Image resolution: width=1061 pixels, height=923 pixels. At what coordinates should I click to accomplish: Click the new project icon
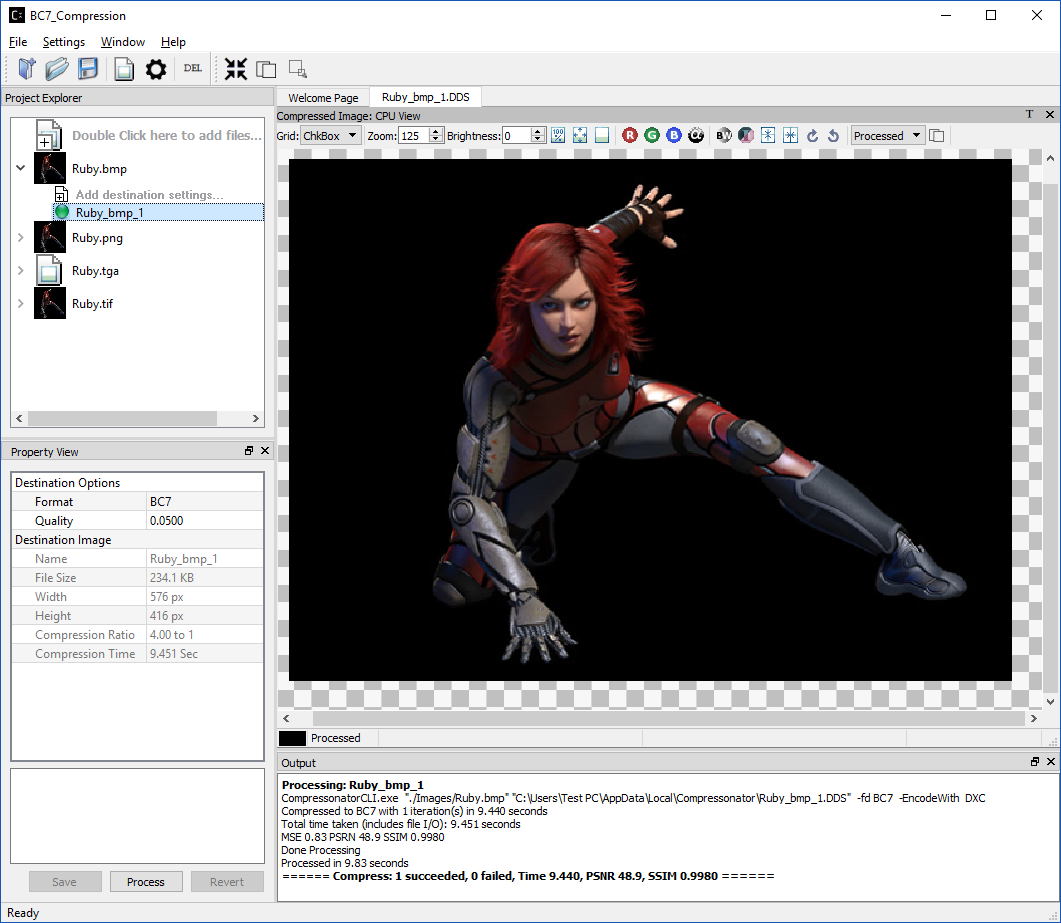26,69
